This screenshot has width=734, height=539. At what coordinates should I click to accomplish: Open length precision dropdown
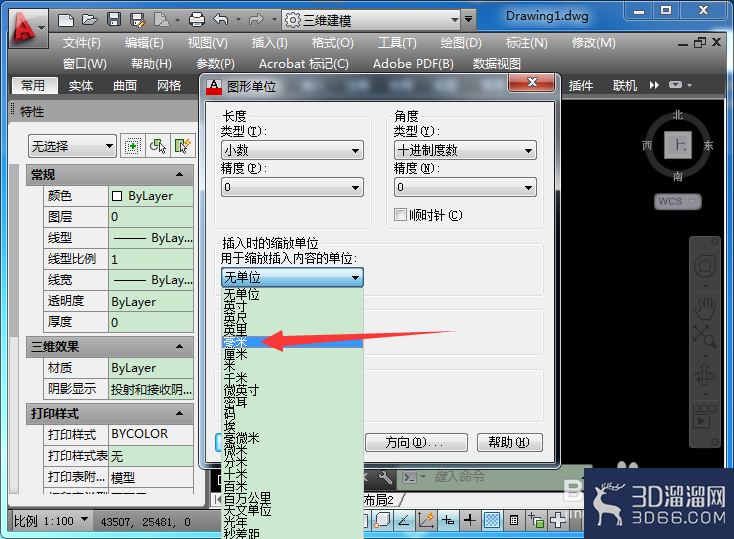point(292,187)
